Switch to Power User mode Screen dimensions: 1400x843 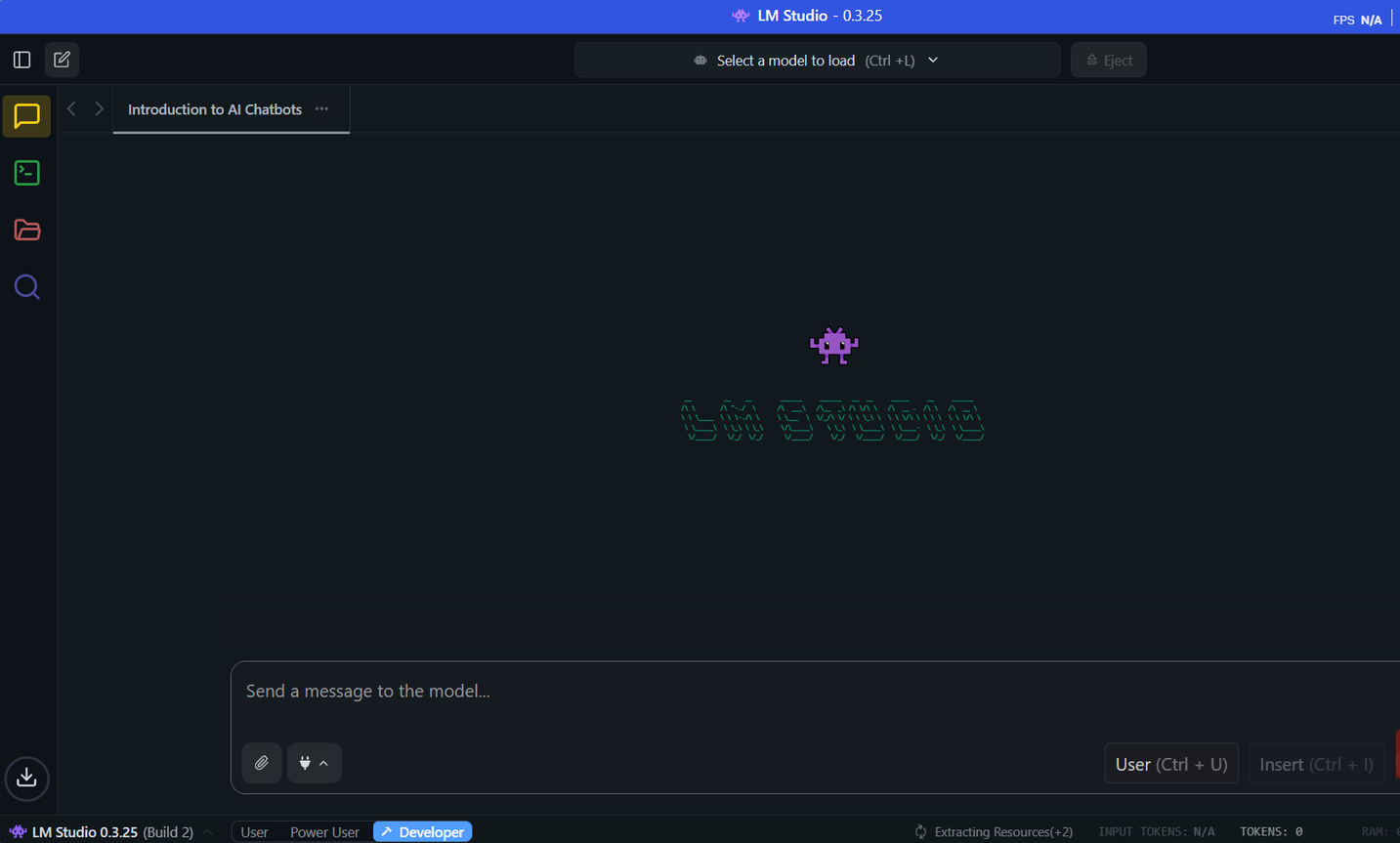pyautogui.click(x=324, y=832)
